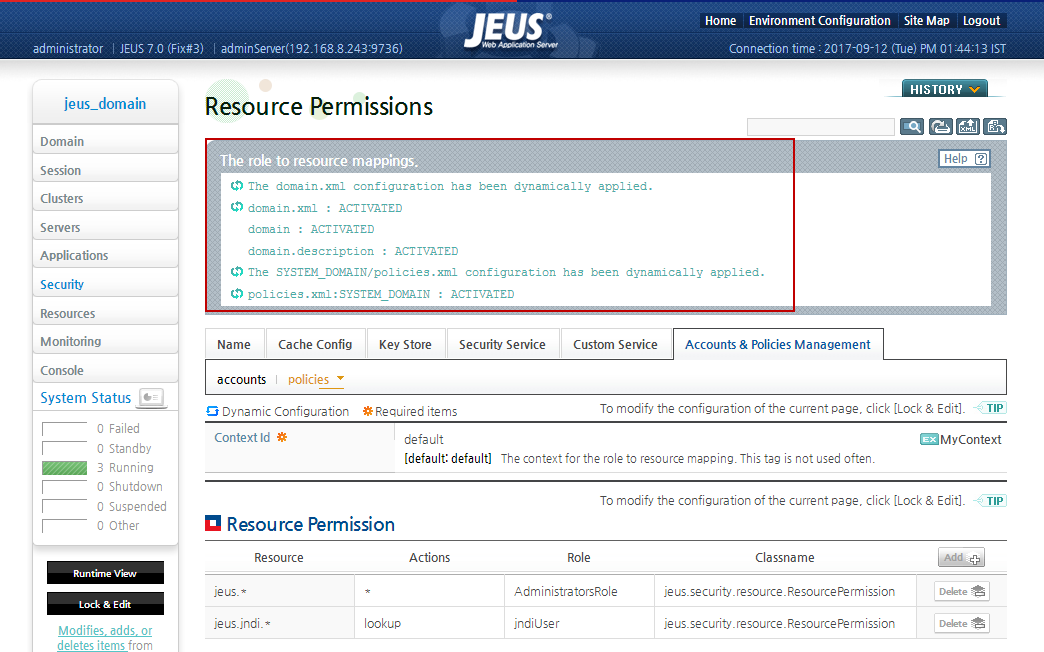The height and width of the screenshot is (652, 1044).
Task: Open Resources in the sidebar
Action: (105, 313)
